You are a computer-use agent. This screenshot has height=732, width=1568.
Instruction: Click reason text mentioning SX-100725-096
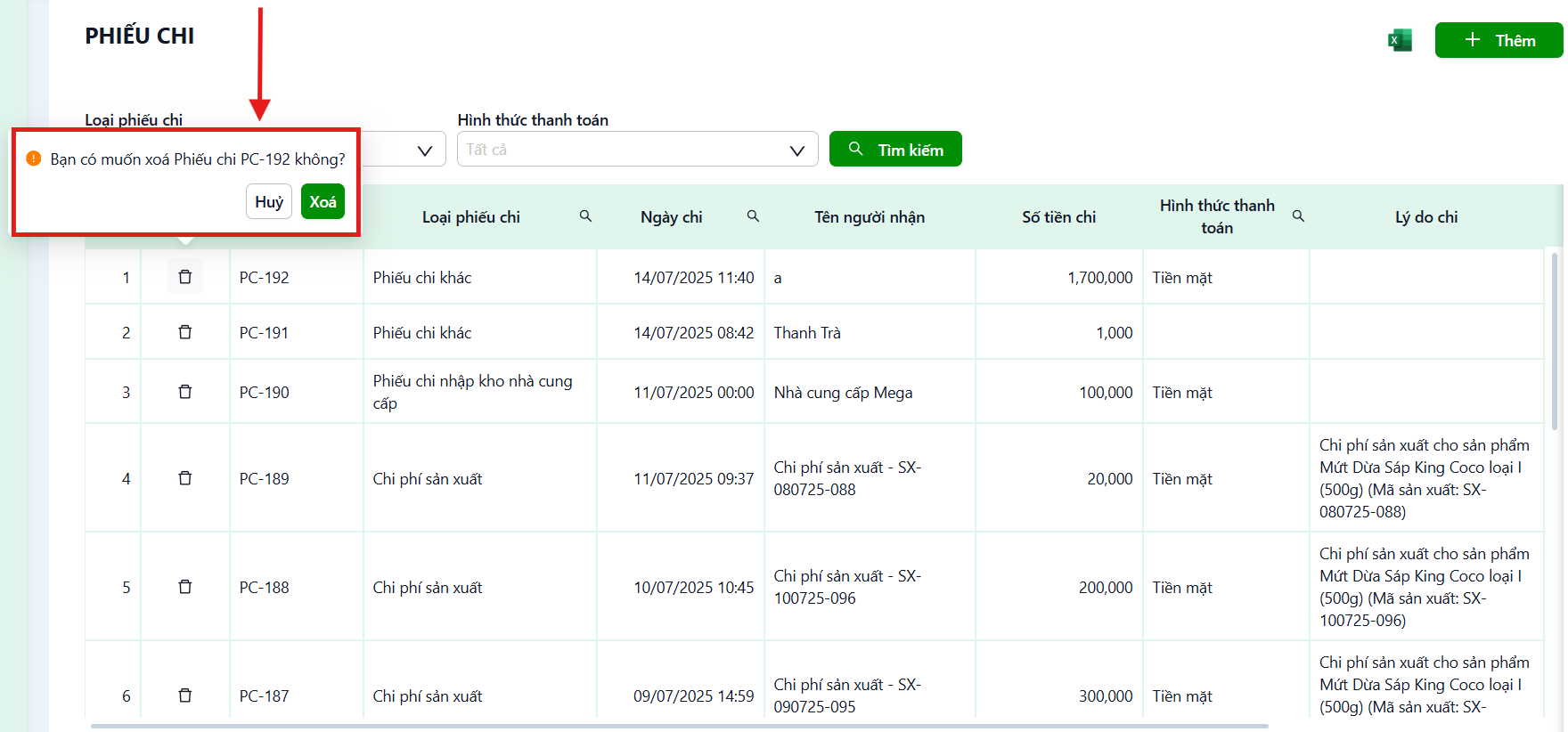coord(1425,587)
